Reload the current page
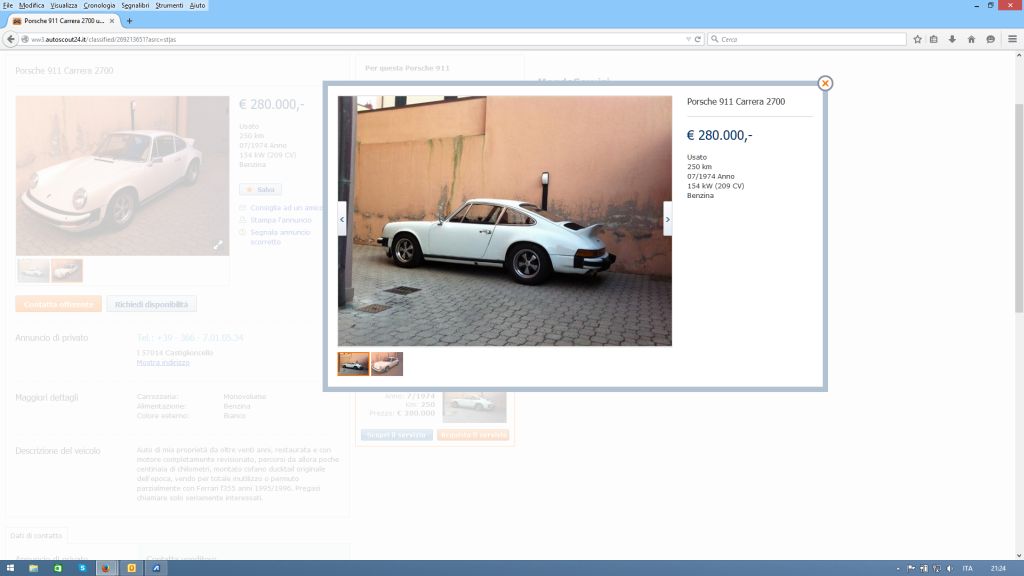This screenshot has width=1024, height=576. 697,39
